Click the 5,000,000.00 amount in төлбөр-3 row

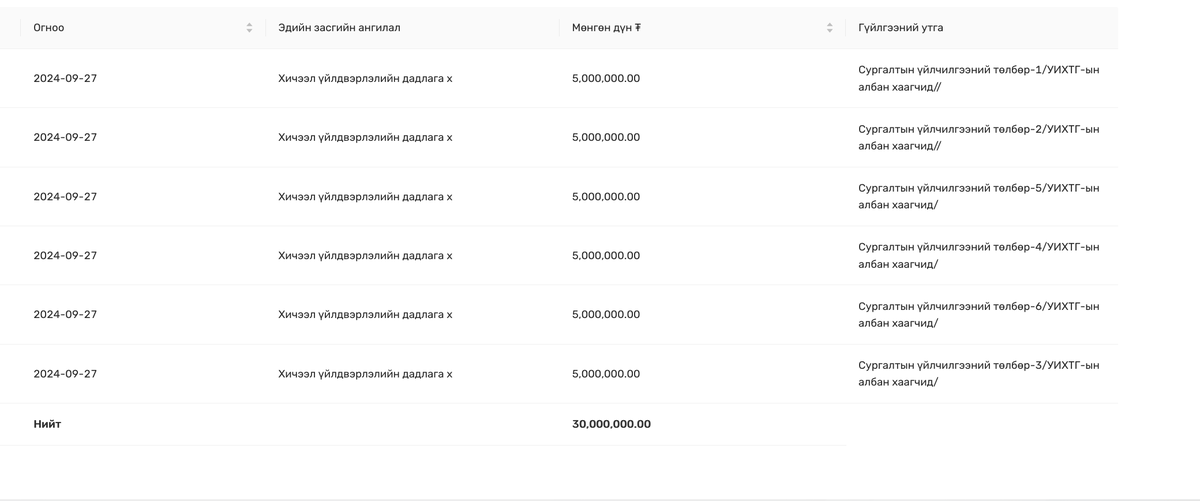click(x=606, y=374)
